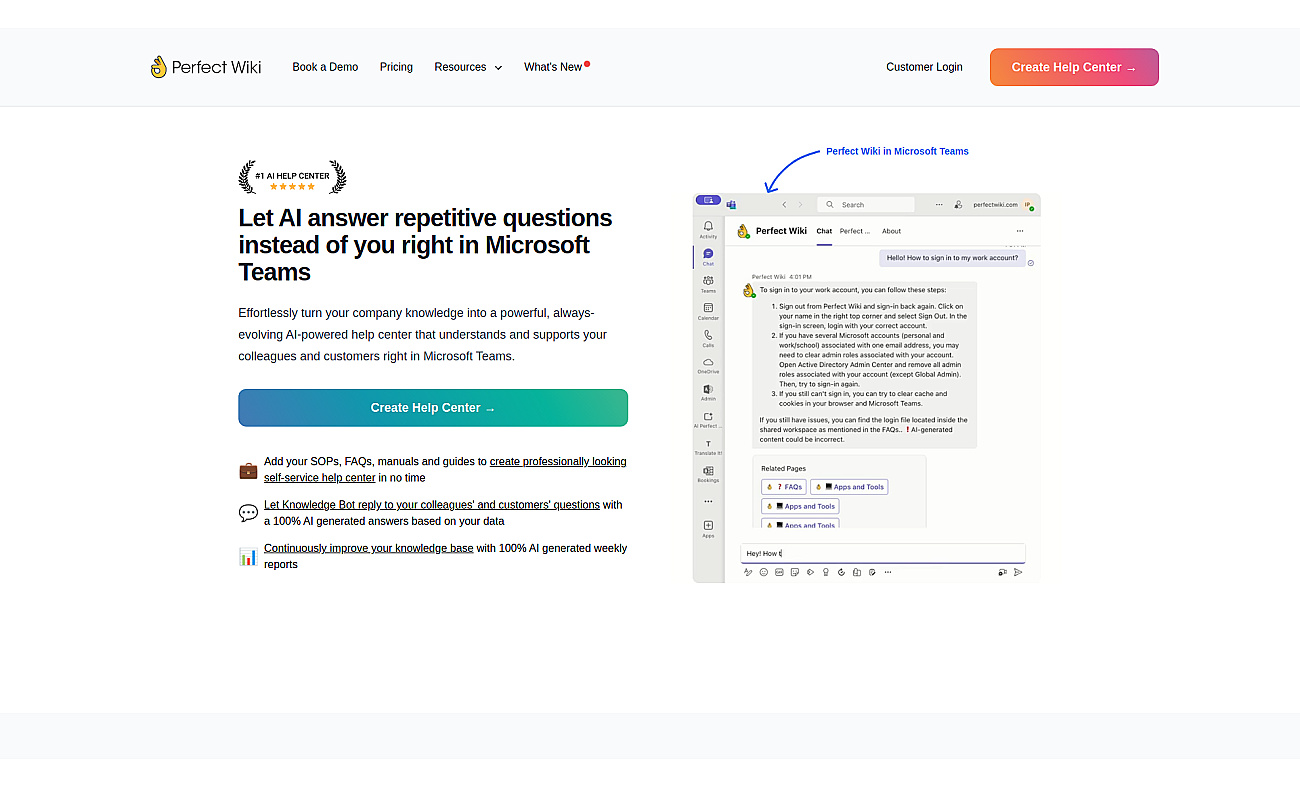Click the Teams Search field
Image resolution: width=1300 pixels, height=788 pixels.
[866, 204]
